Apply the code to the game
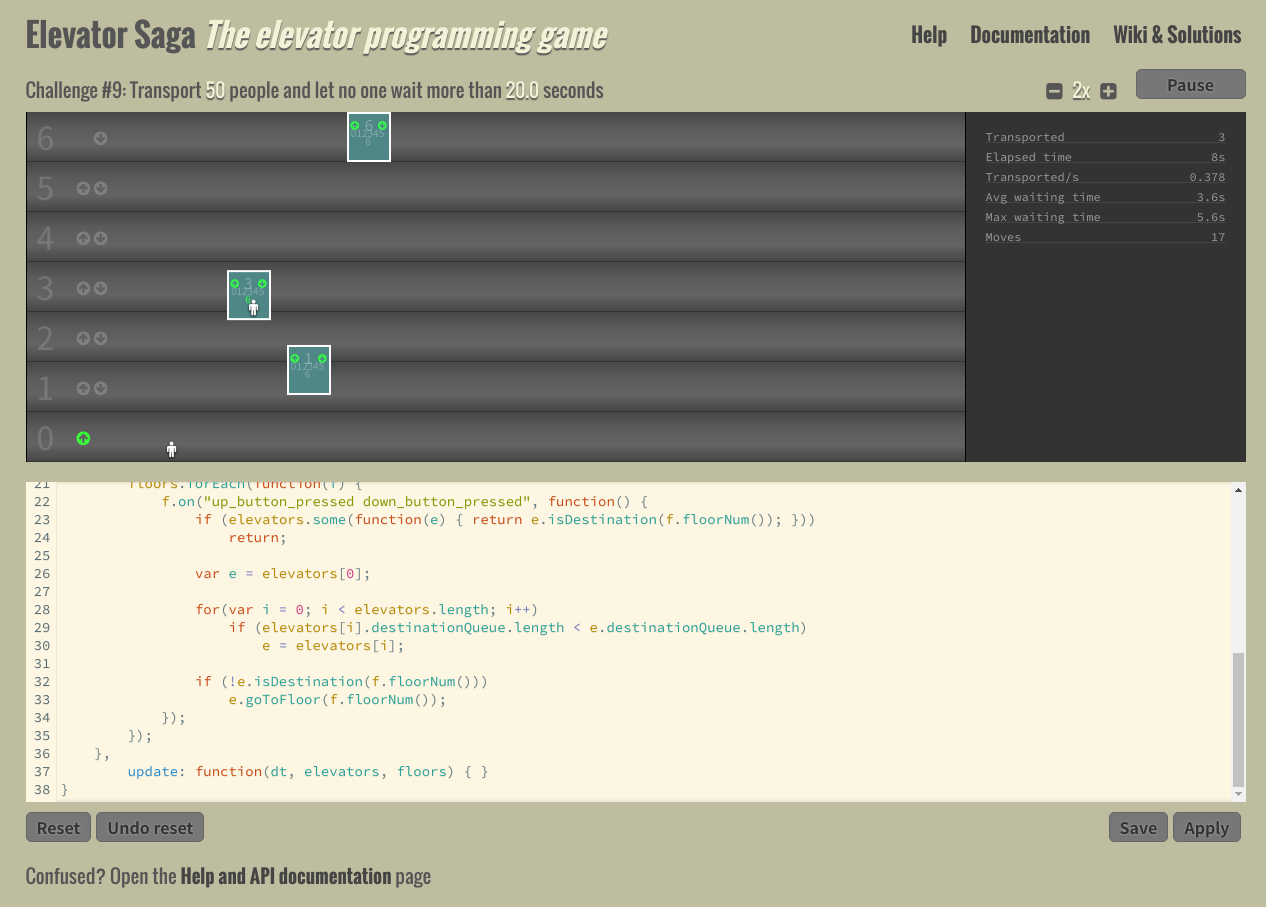 click(x=1206, y=827)
